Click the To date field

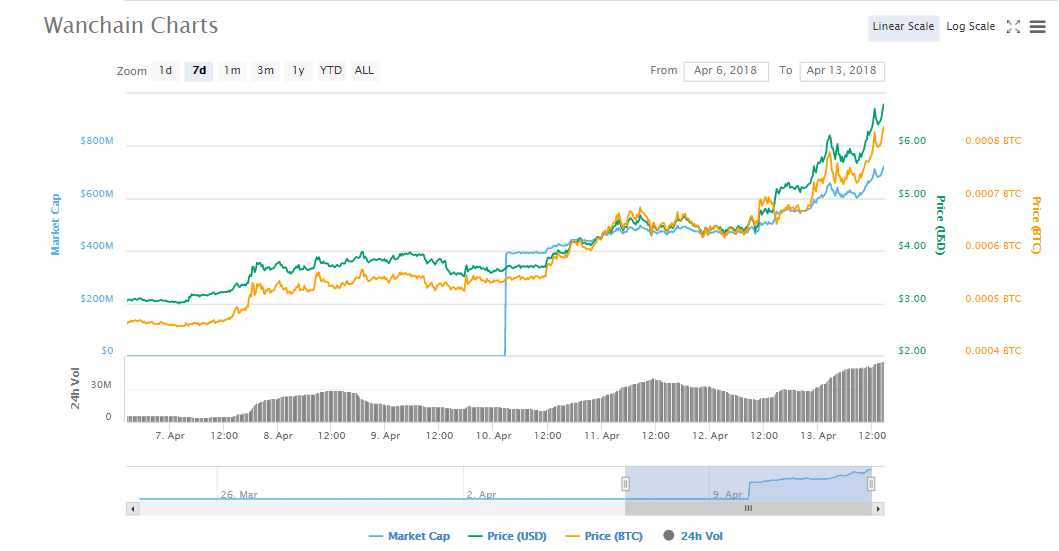point(841,71)
